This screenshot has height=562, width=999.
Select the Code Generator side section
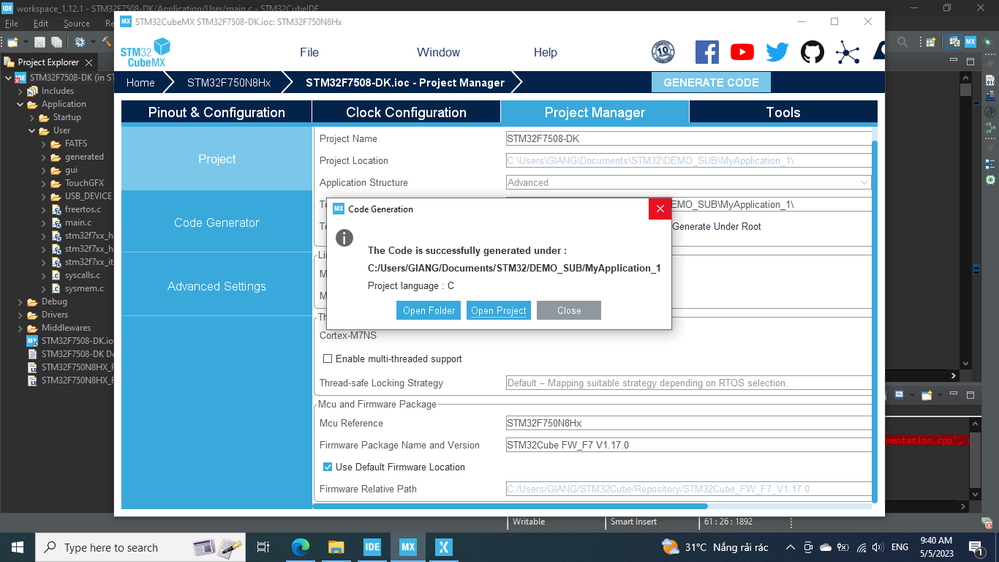tap(217, 222)
